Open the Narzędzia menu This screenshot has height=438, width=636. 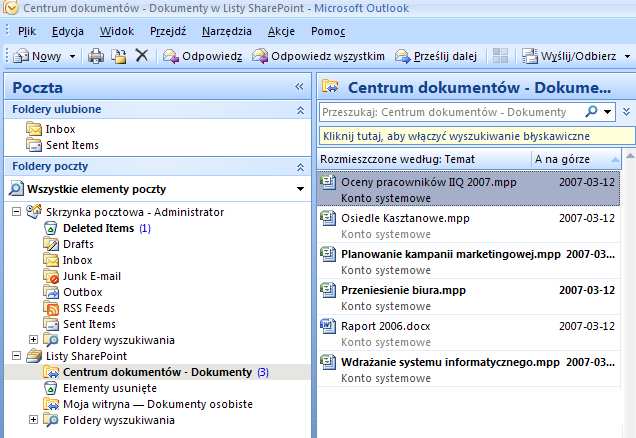click(x=227, y=31)
